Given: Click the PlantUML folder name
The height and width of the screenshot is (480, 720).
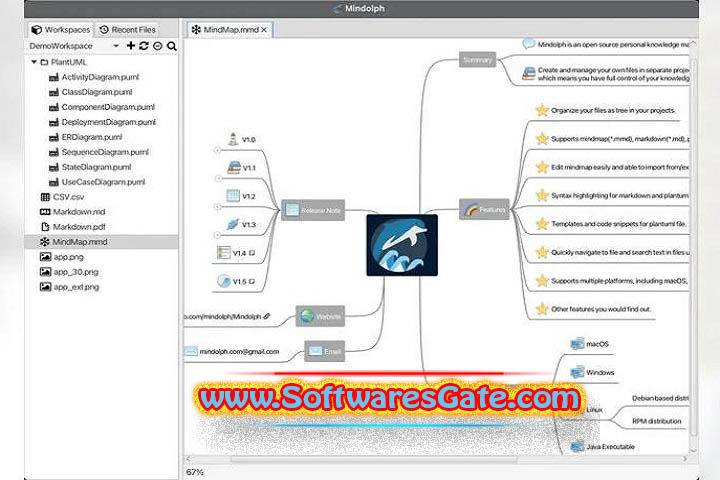Looking at the screenshot, I should click(68, 62).
